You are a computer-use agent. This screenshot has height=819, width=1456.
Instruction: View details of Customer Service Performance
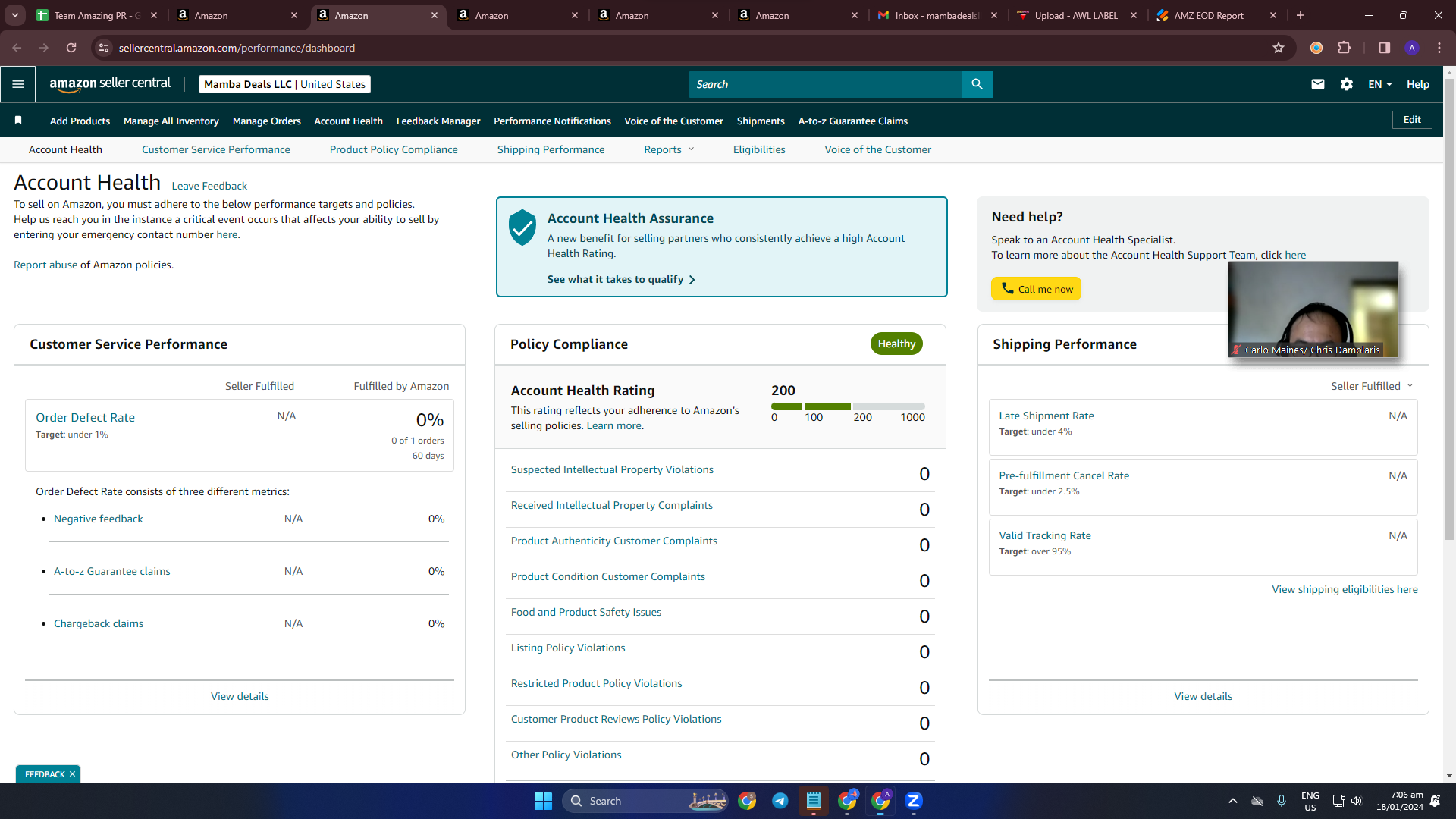pyautogui.click(x=240, y=696)
